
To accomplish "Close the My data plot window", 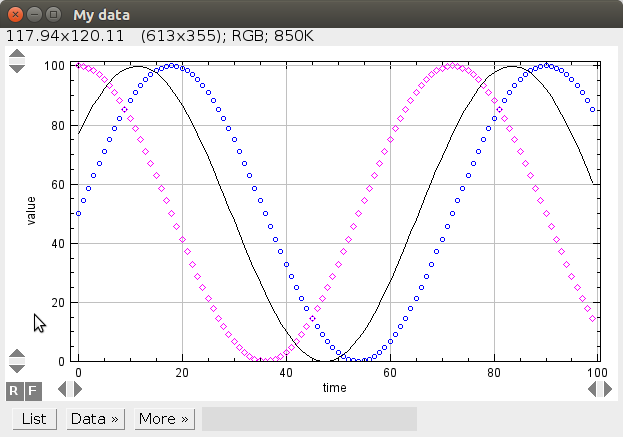I will [15, 15].
